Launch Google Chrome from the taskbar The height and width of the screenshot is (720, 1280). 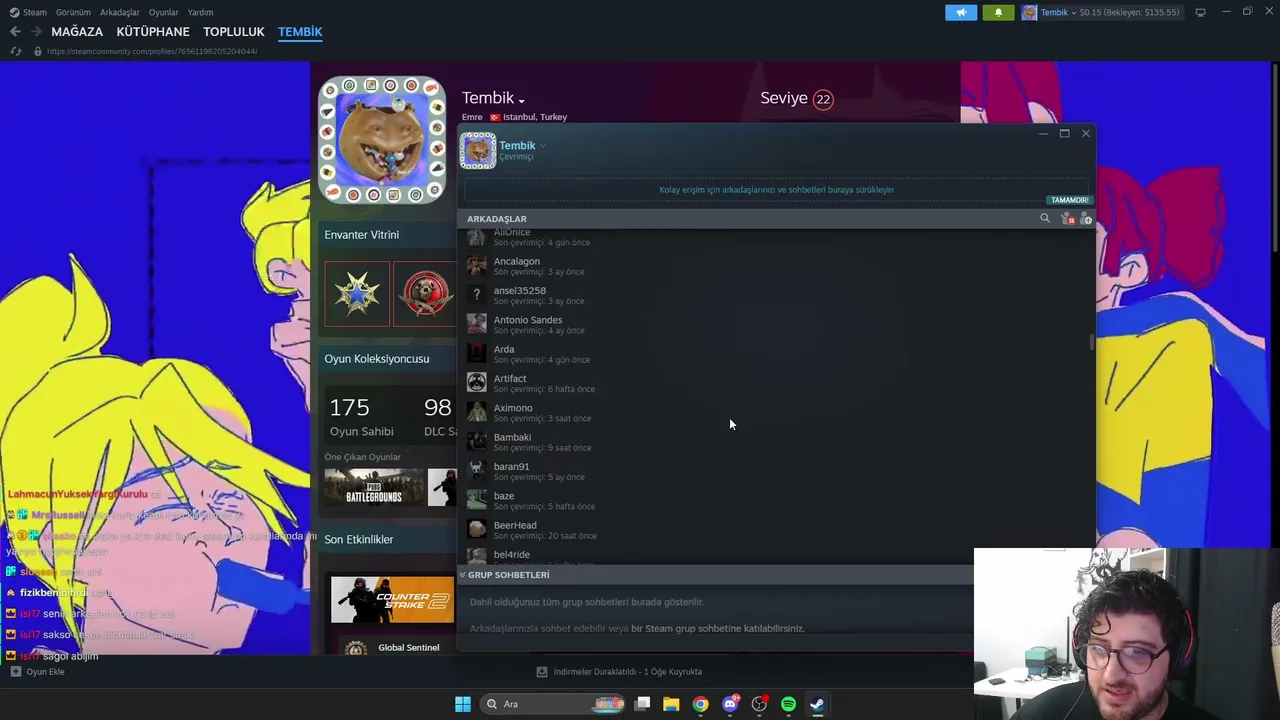[700, 704]
